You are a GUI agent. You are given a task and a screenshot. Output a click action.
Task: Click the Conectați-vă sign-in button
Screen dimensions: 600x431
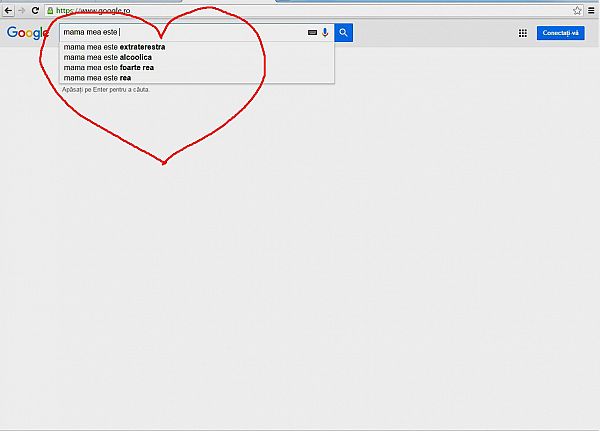coord(560,33)
